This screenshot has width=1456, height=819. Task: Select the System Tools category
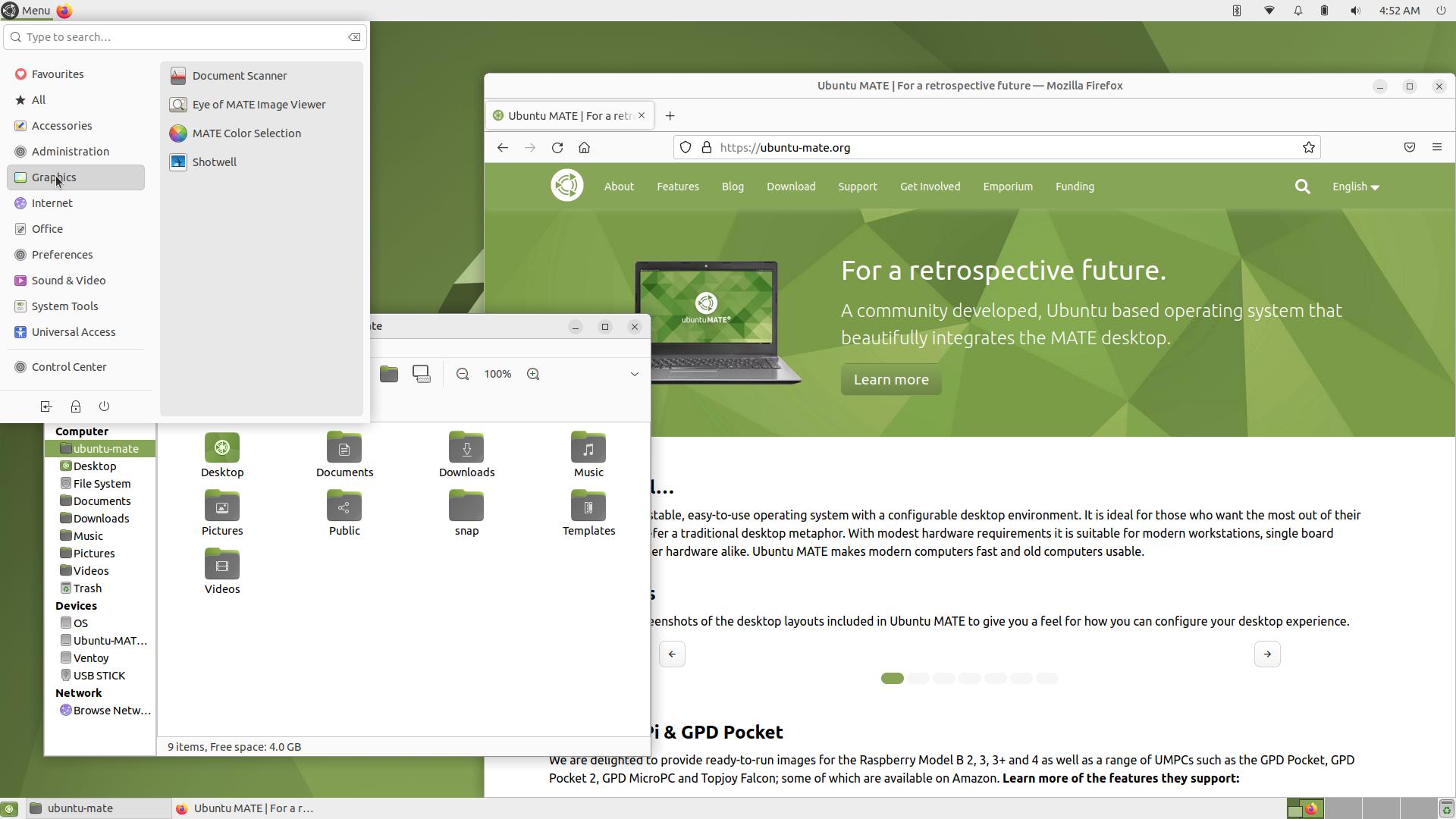pyautogui.click(x=76, y=306)
